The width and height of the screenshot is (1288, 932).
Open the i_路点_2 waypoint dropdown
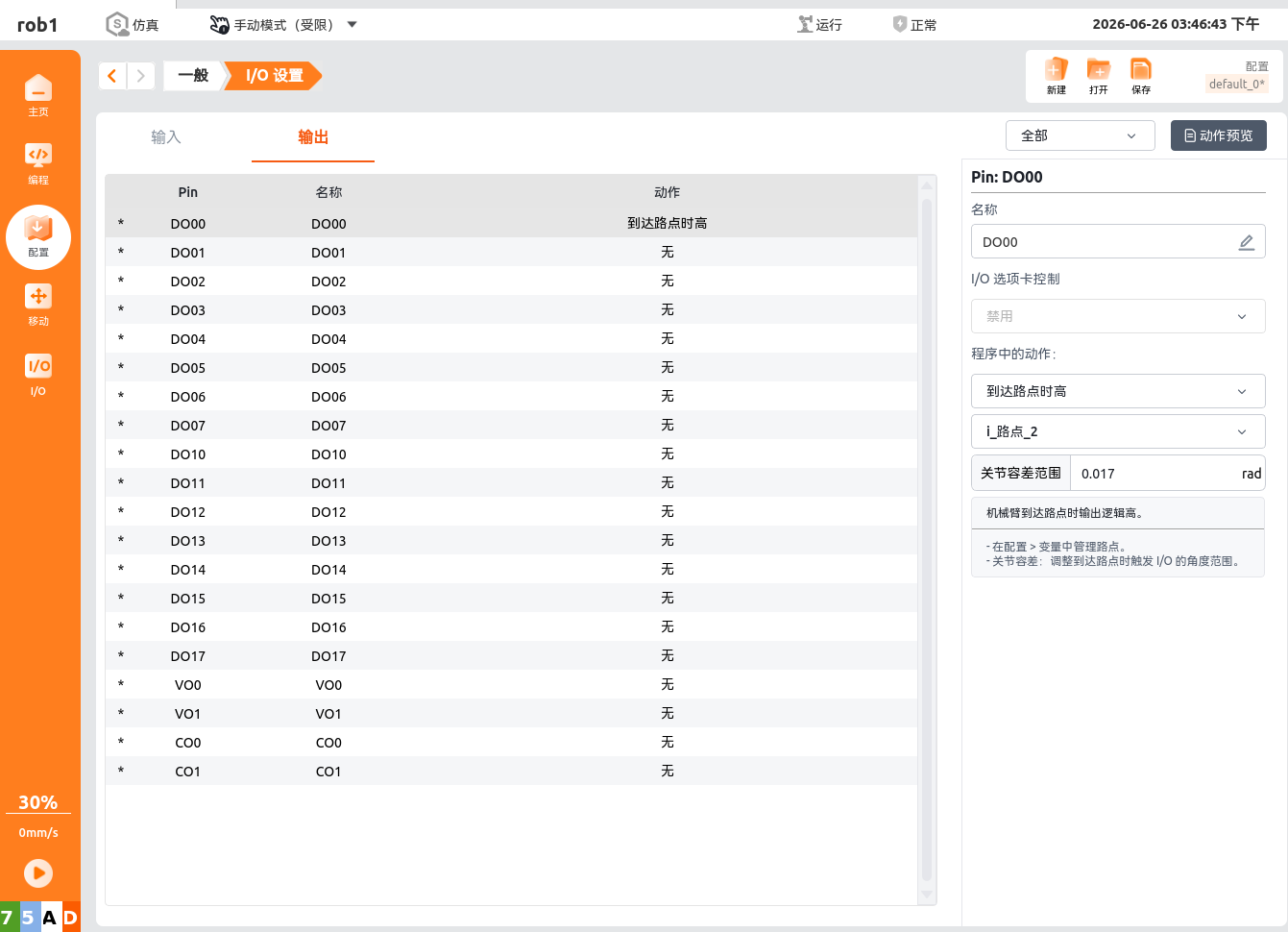1118,431
